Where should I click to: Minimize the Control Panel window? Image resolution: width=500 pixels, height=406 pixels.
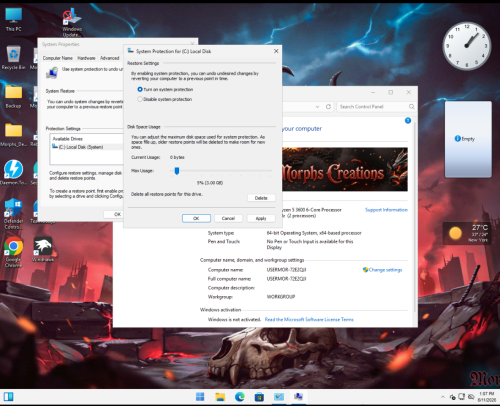coord(373,92)
